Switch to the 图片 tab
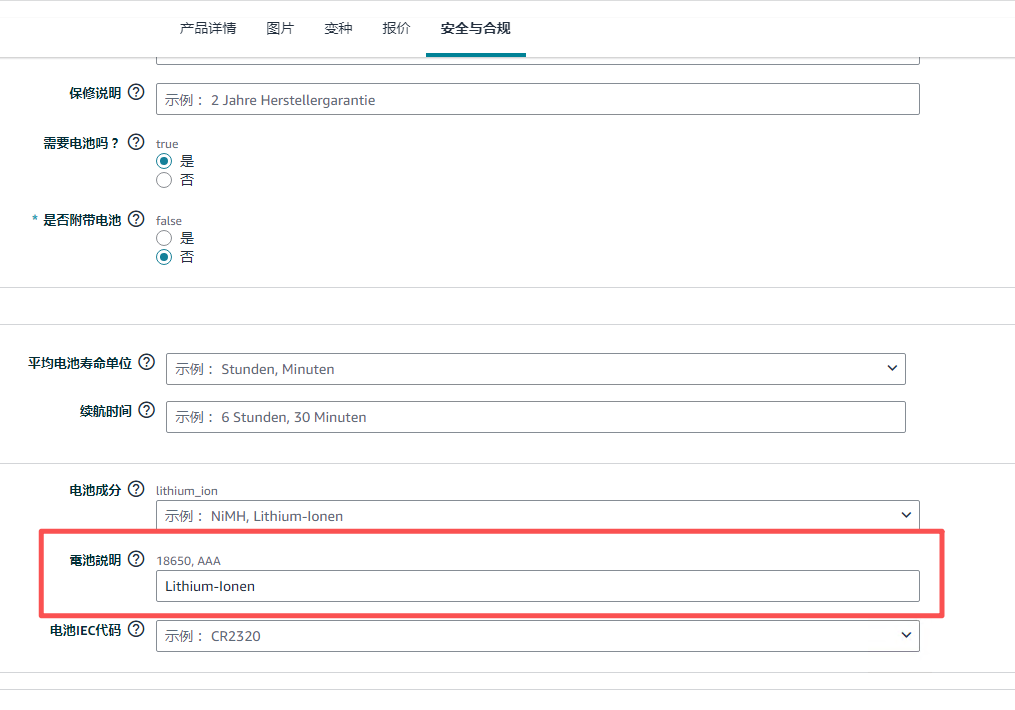The height and width of the screenshot is (710, 1015). point(280,28)
